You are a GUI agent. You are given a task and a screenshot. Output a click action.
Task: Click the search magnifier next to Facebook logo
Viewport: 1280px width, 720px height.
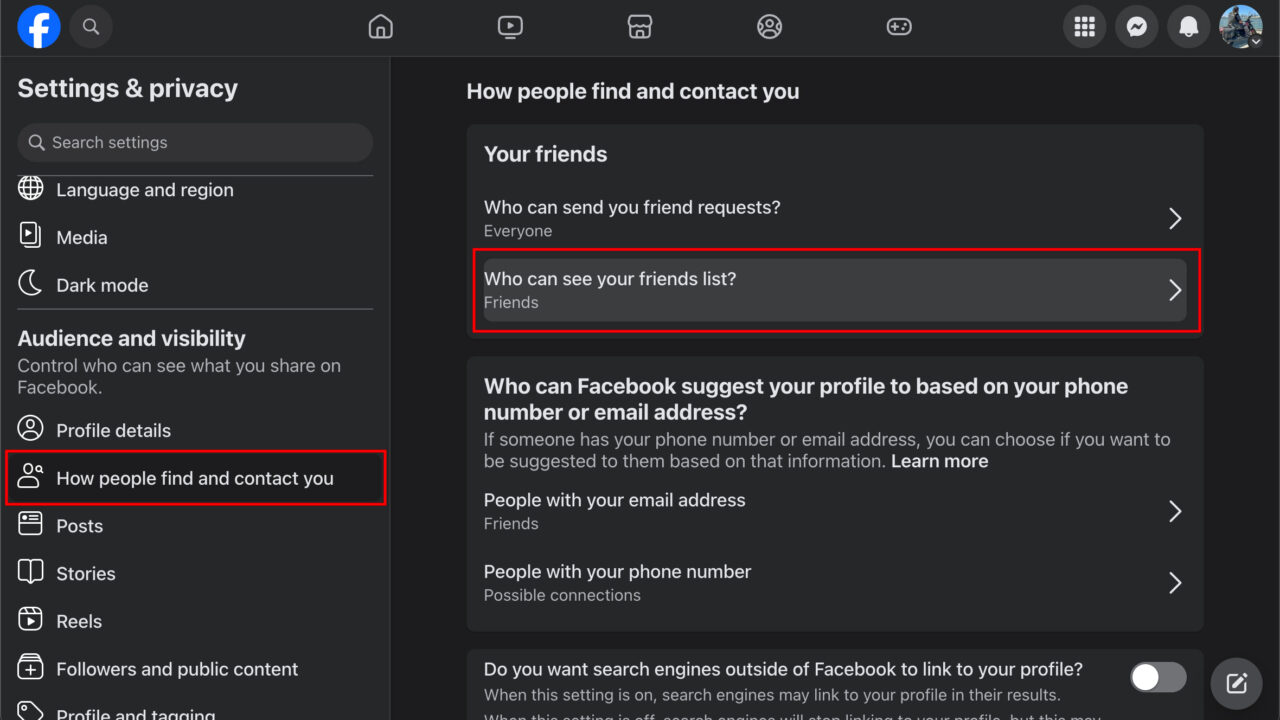(x=91, y=27)
